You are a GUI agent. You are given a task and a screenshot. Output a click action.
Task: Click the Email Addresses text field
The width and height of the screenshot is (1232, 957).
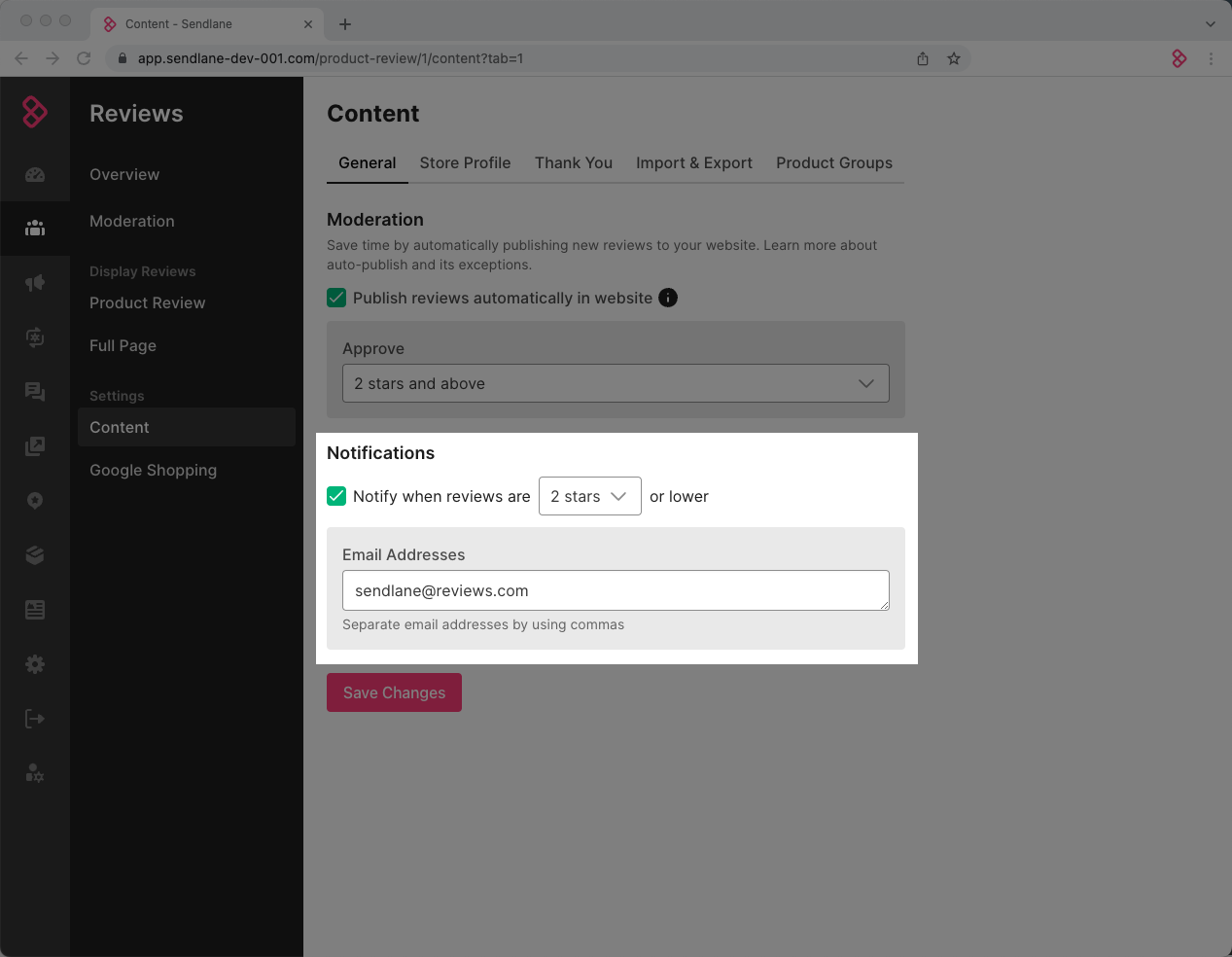tap(615, 590)
